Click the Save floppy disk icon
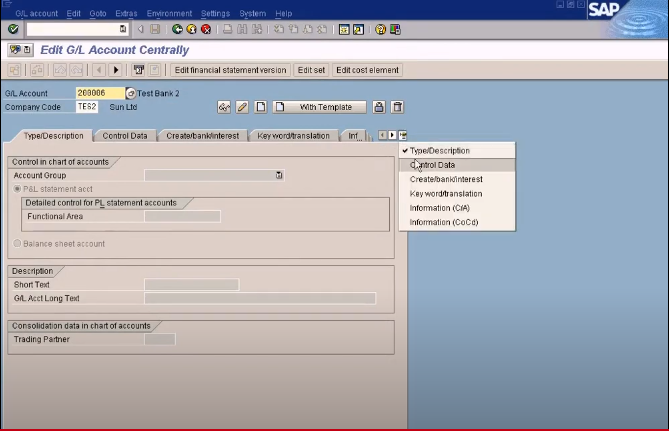This screenshot has height=431, width=669. coord(155,29)
